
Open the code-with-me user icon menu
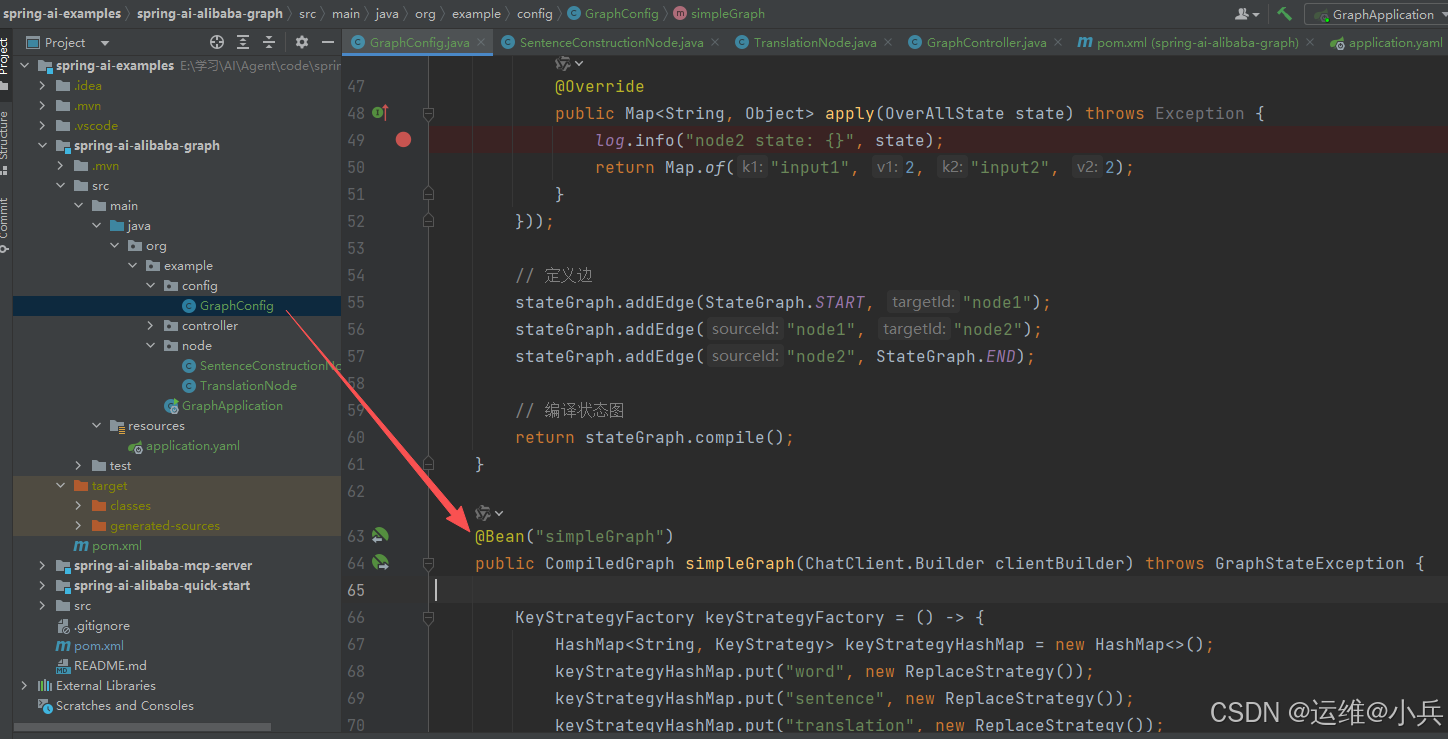(1247, 14)
